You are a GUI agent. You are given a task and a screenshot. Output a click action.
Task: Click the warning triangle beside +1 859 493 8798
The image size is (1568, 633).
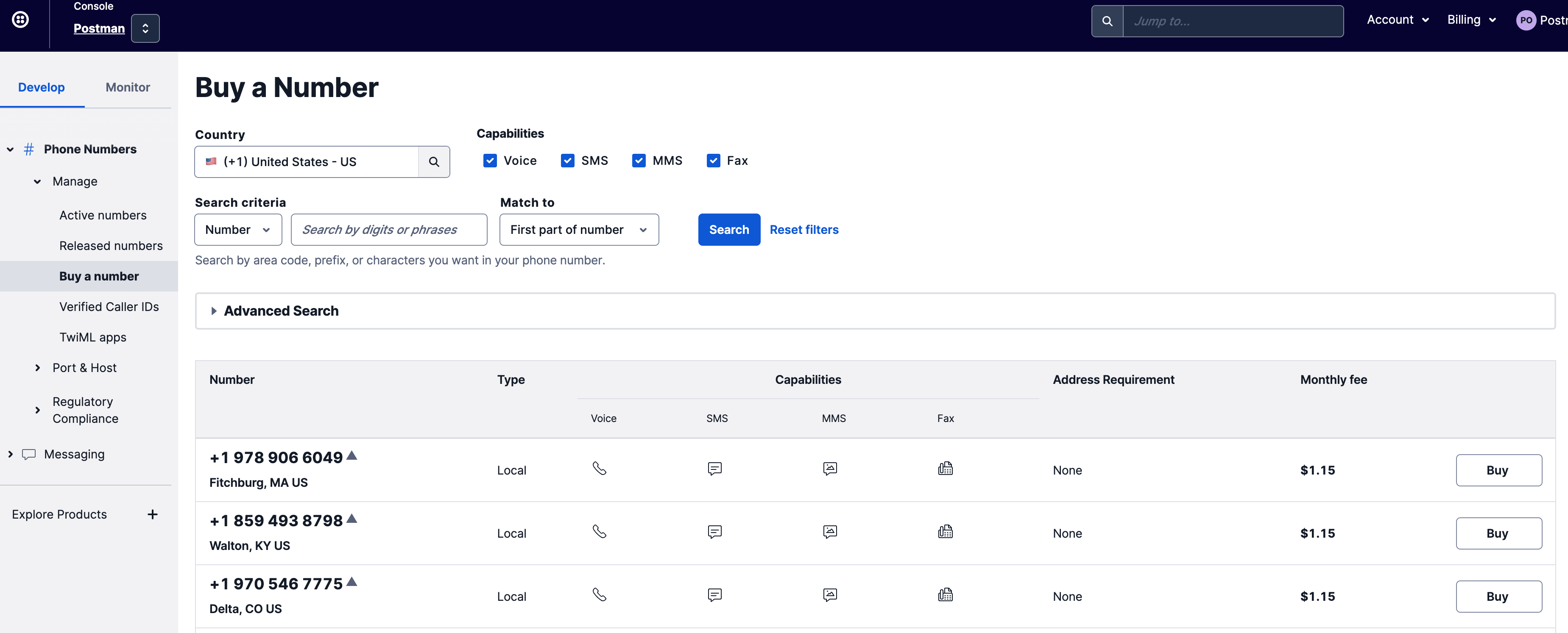[351, 519]
